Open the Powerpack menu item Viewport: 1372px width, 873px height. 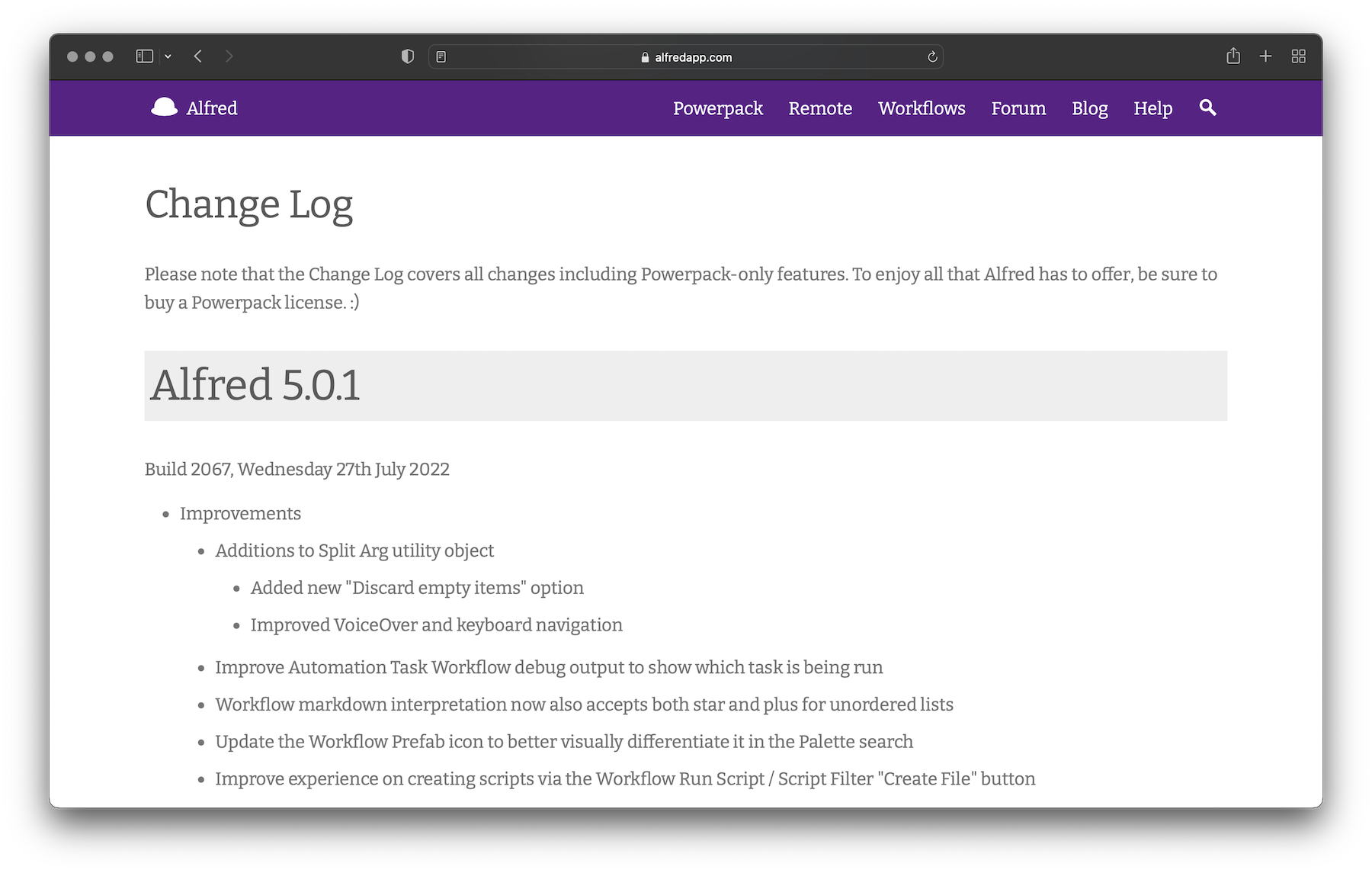717,108
